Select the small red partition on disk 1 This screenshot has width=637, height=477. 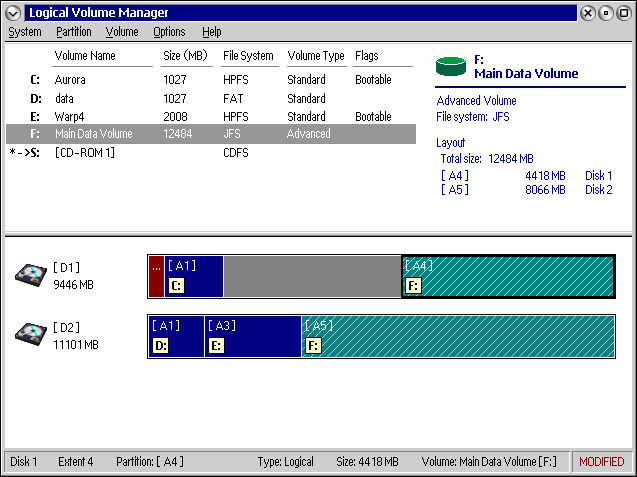coord(156,276)
